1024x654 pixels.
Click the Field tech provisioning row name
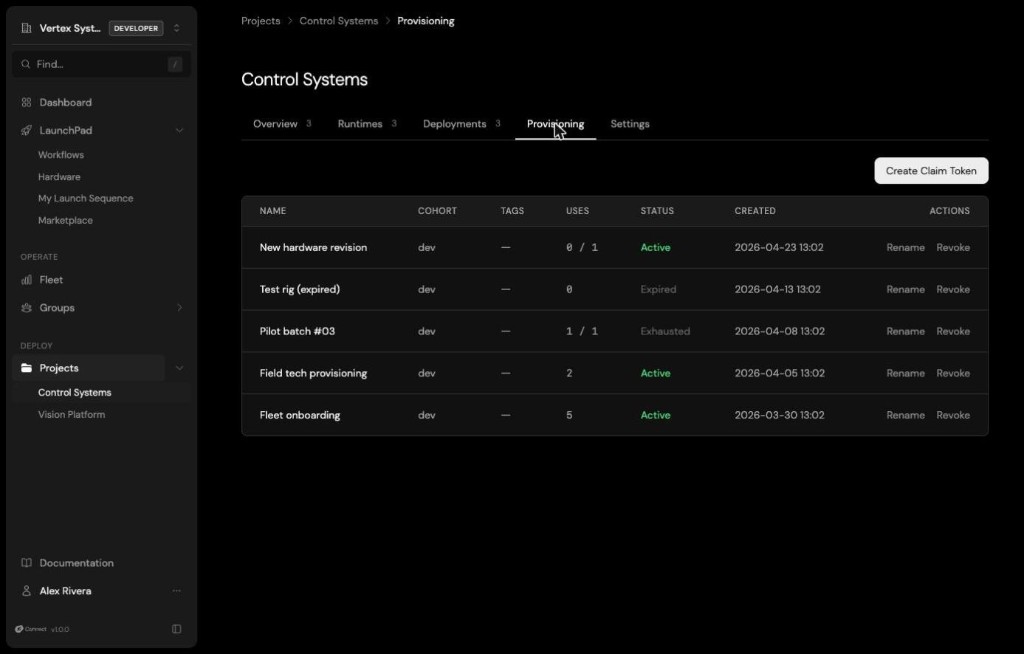[313, 373]
